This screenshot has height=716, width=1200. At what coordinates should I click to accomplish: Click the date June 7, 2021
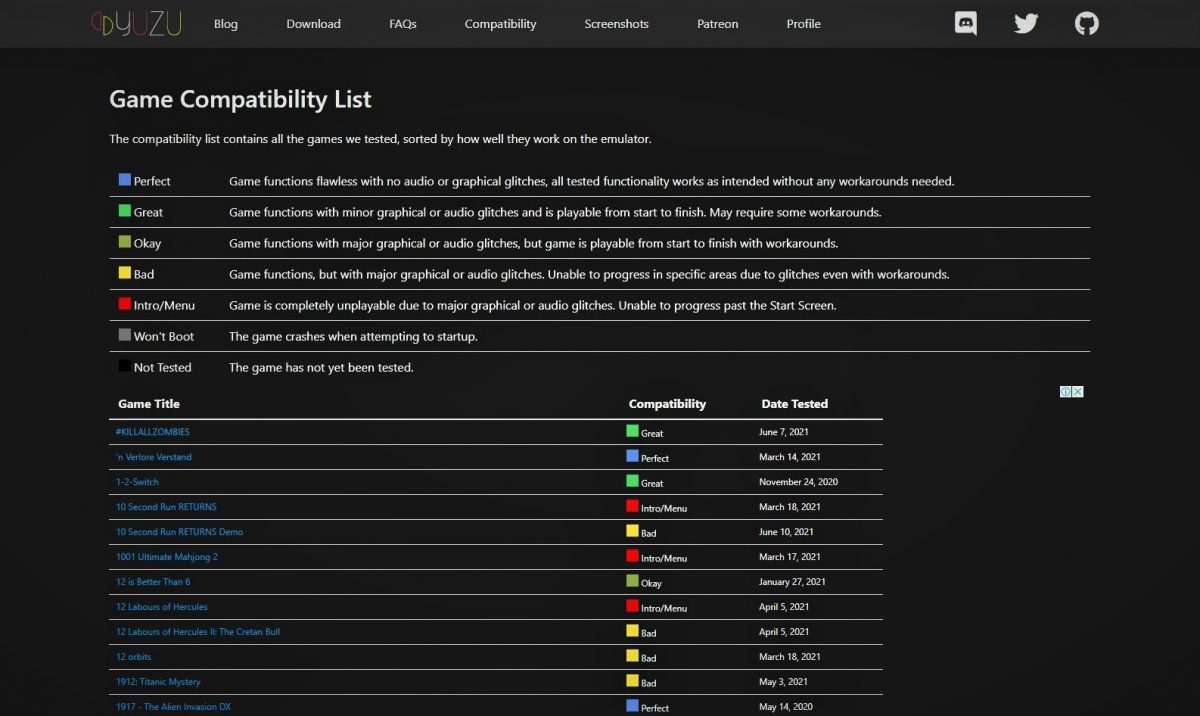pyautogui.click(x=784, y=432)
